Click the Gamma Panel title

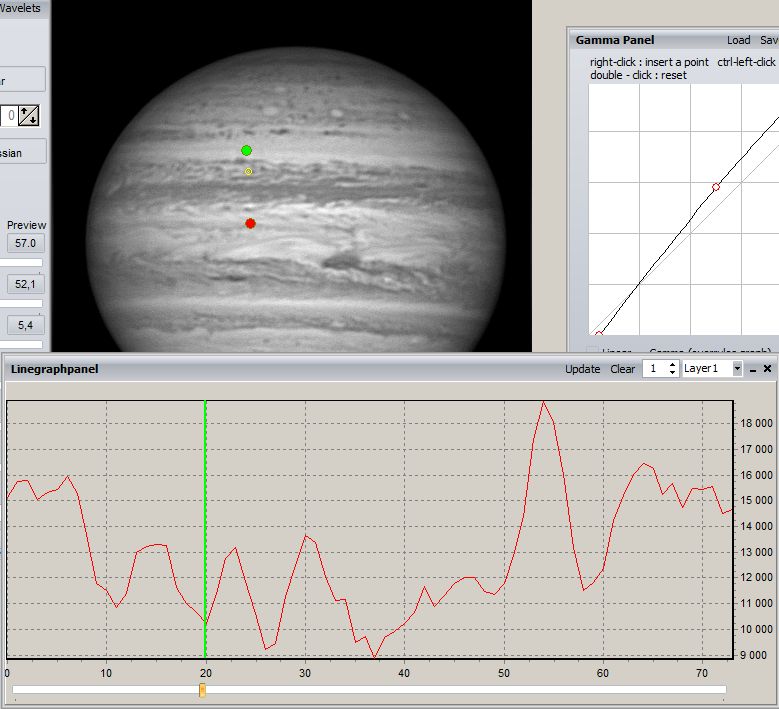pyautogui.click(x=615, y=40)
